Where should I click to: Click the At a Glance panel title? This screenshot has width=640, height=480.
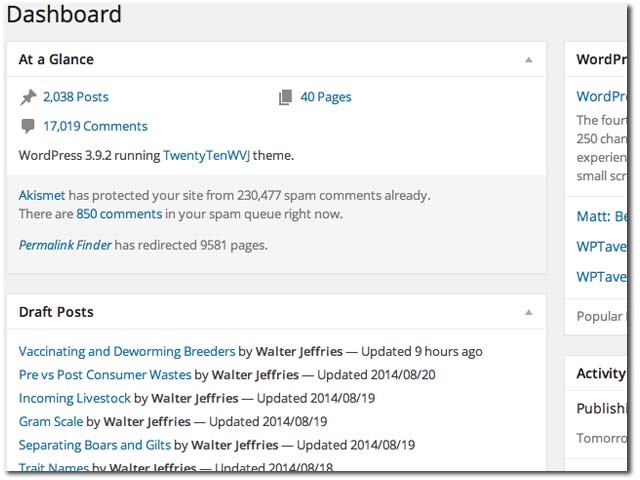point(56,60)
